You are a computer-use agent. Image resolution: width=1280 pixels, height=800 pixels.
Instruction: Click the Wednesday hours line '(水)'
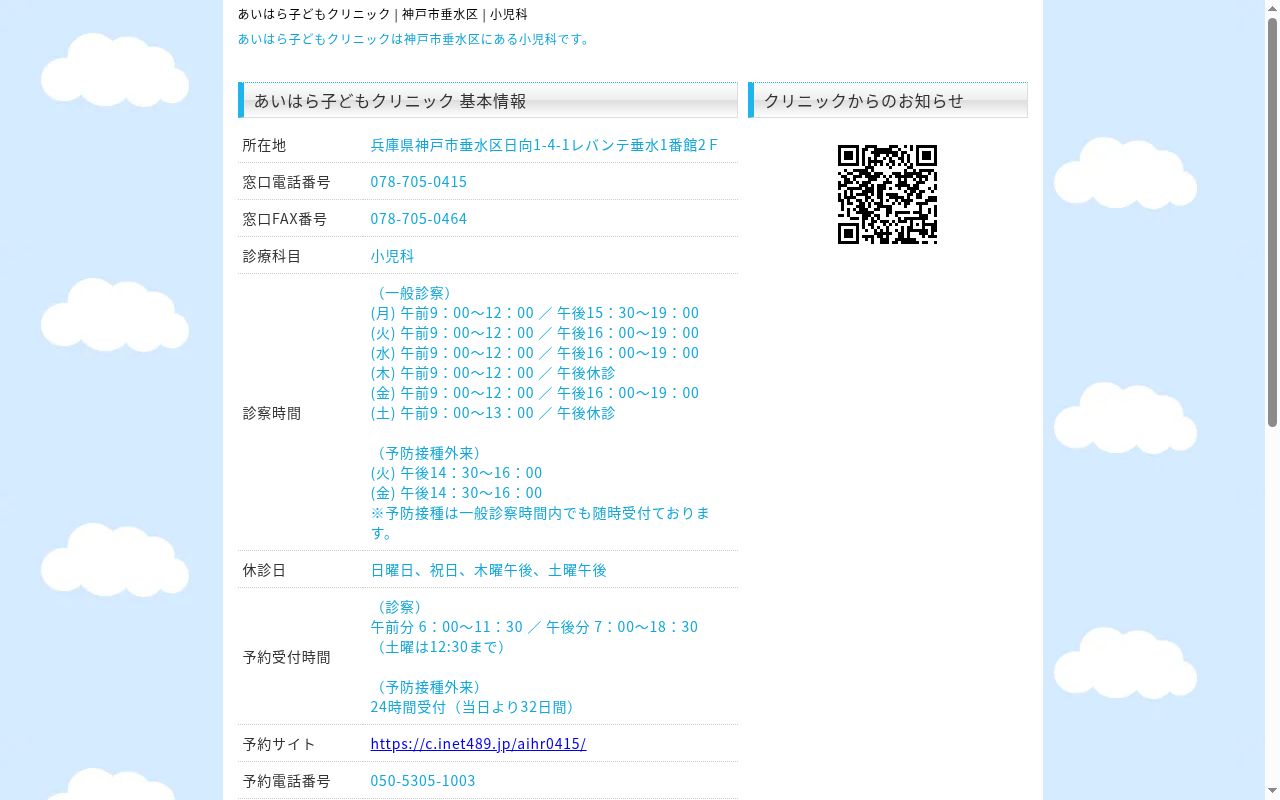coord(535,353)
